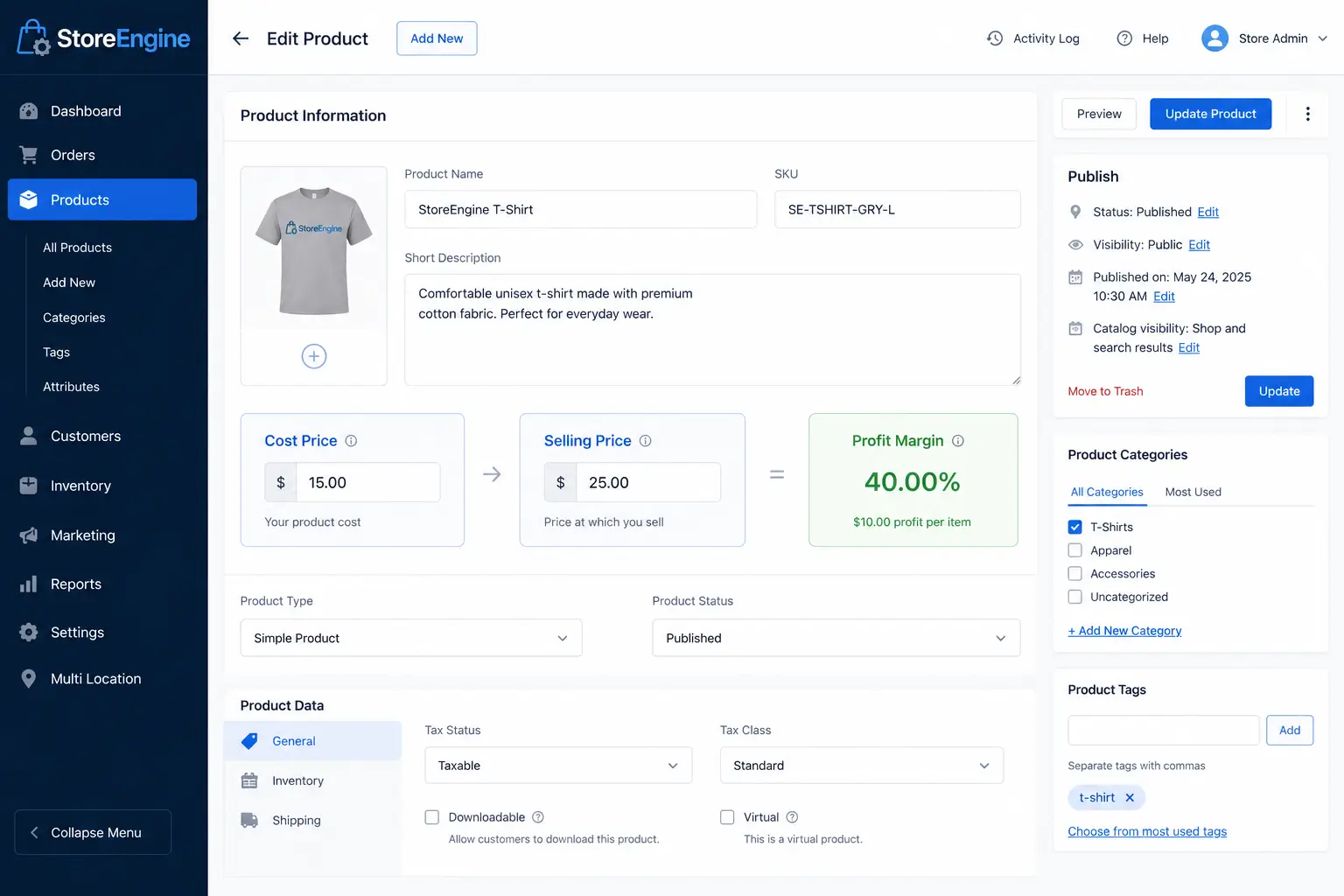This screenshot has height=896, width=1344.
Task: Open the three-dot more options menu
Action: 1307,114
